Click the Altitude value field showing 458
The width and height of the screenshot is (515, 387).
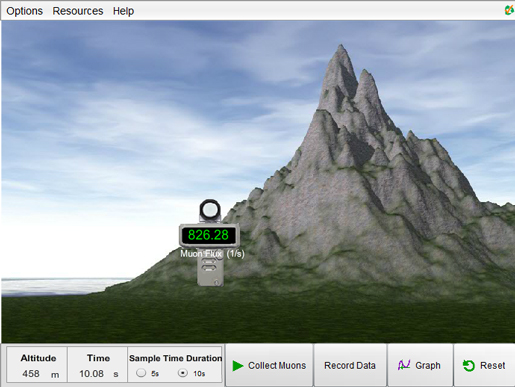(x=31, y=374)
